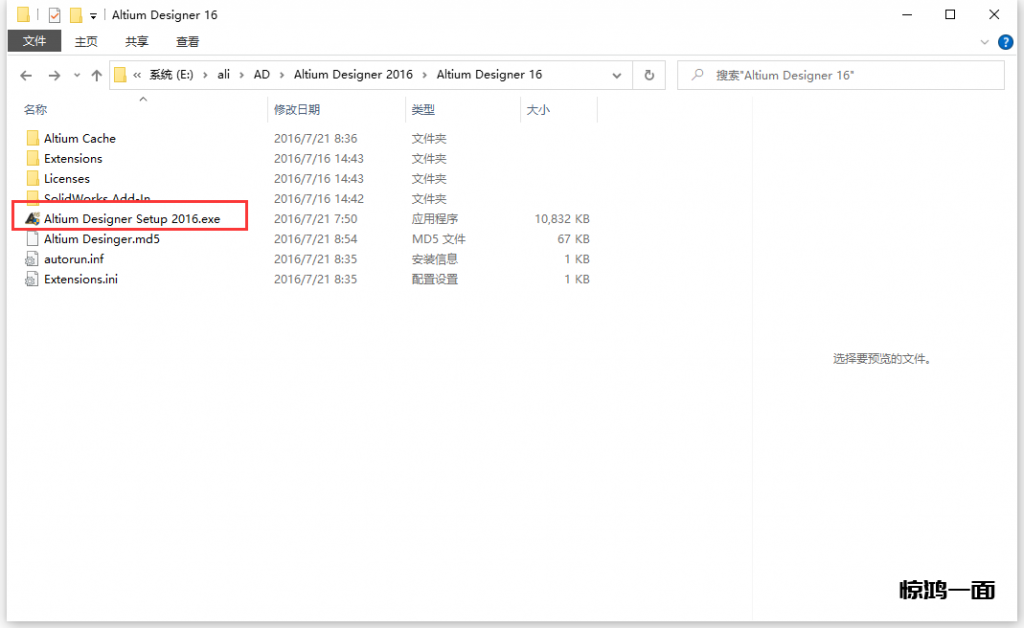Open the 文件 menu tab
Image resolution: width=1024 pixels, height=628 pixels.
(x=35, y=41)
